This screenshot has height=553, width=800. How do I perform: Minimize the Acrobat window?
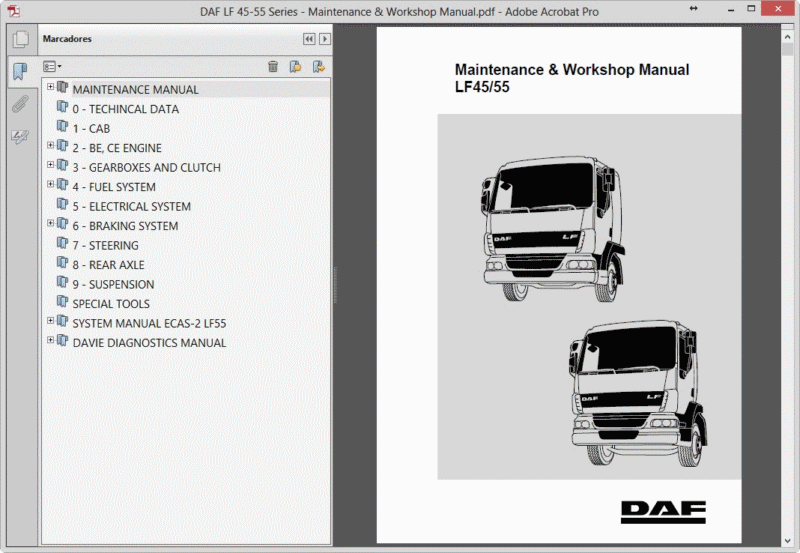(x=731, y=9)
